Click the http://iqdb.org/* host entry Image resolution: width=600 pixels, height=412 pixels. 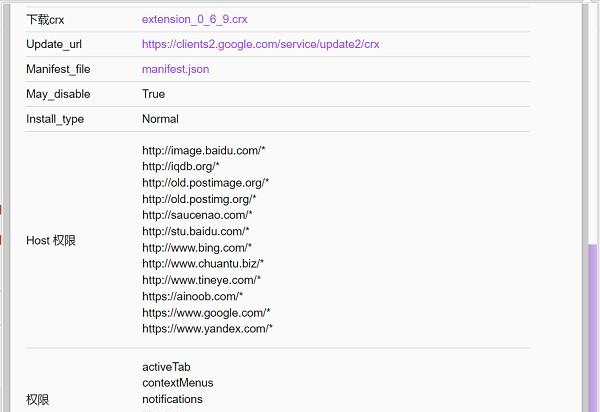180,166
